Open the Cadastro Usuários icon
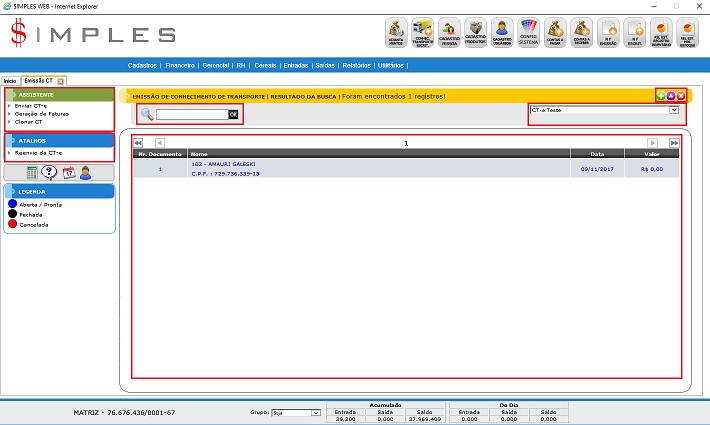Viewport: 710px width, 425px height. click(x=503, y=33)
